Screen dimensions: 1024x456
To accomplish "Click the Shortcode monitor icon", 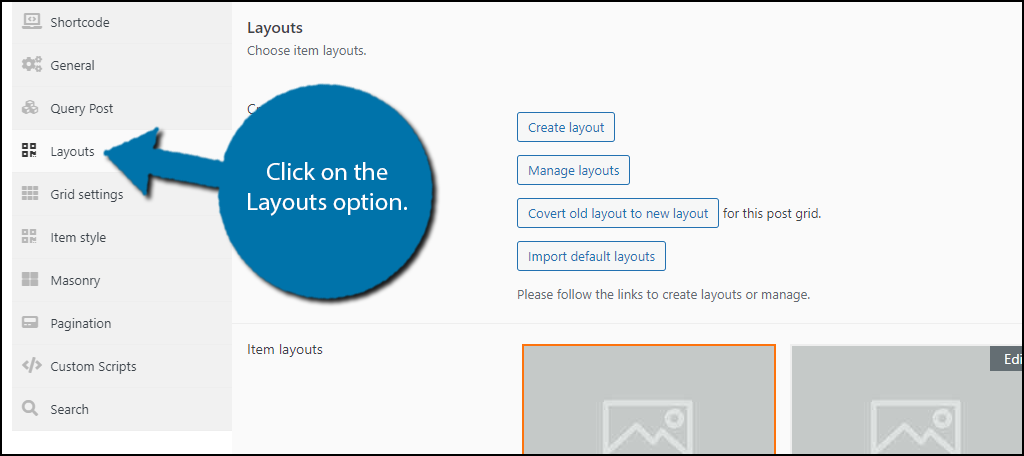I will pos(31,22).
